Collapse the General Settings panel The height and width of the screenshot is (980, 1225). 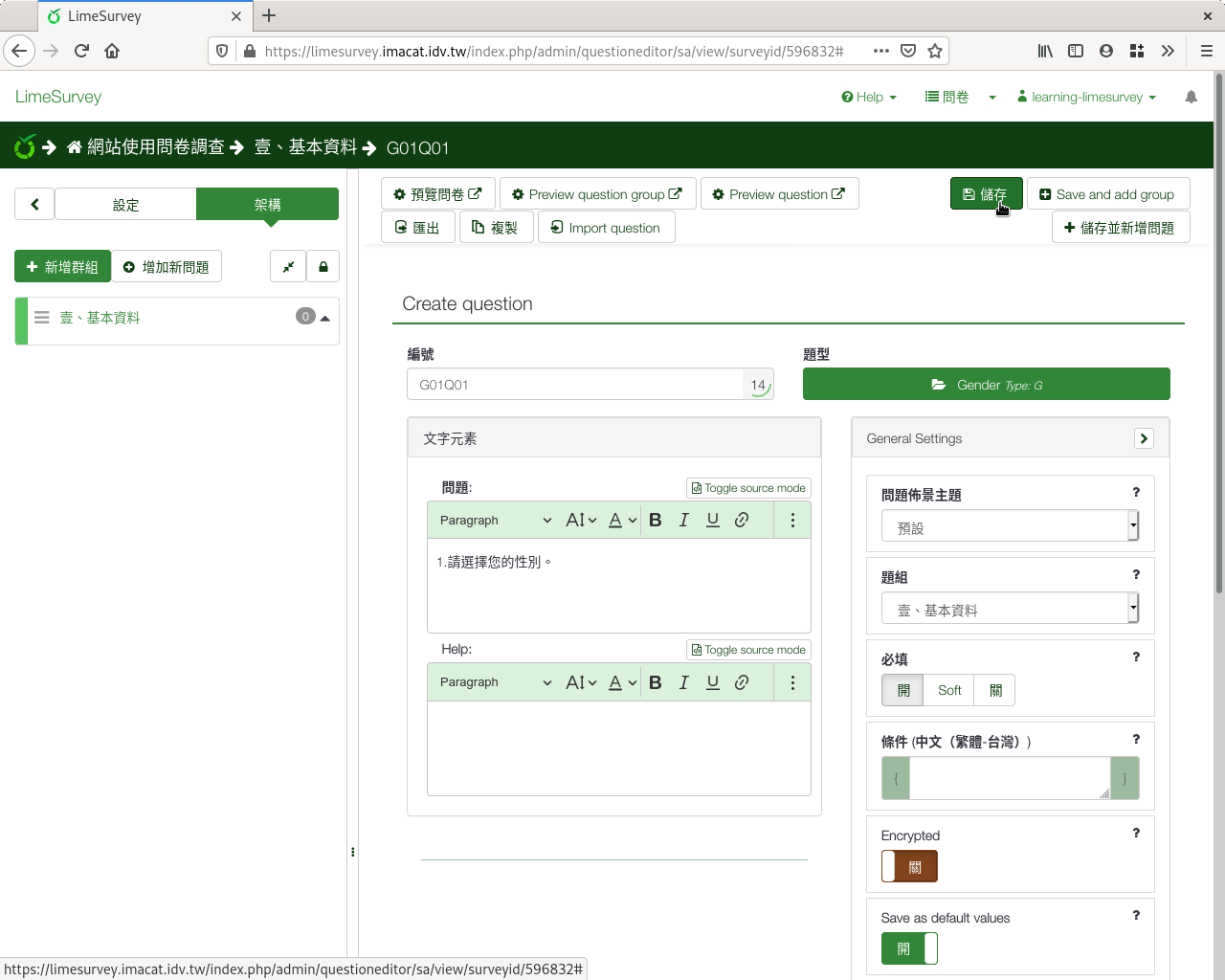1144,438
